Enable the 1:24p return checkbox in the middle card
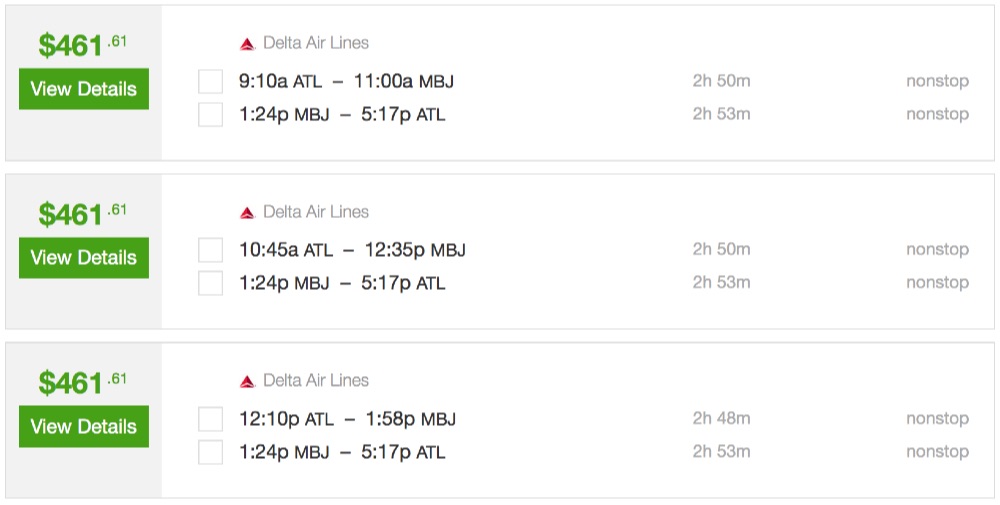This screenshot has height=505, width=1000. (x=210, y=283)
